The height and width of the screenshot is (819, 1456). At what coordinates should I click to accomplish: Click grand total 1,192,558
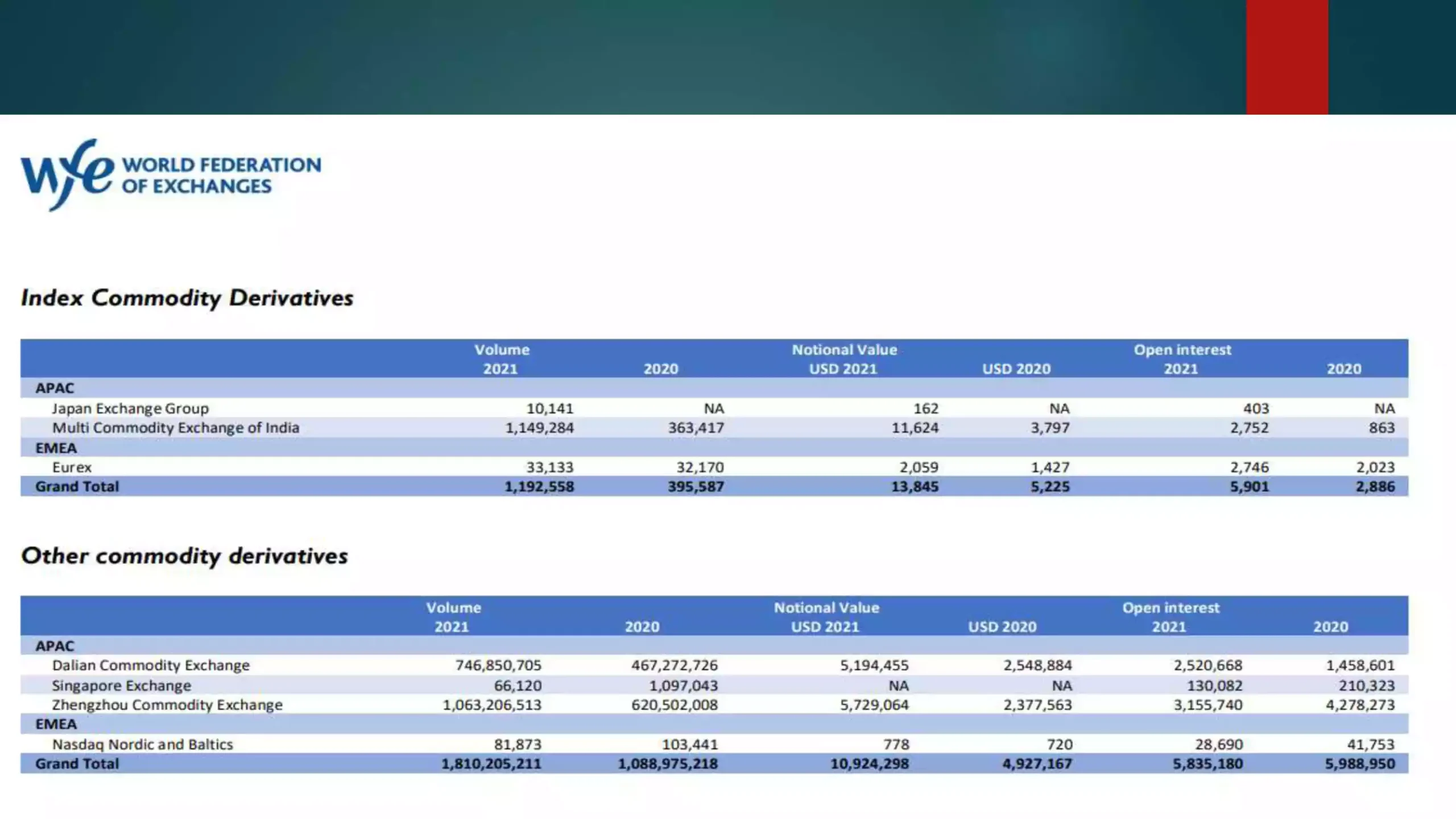(540, 487)
